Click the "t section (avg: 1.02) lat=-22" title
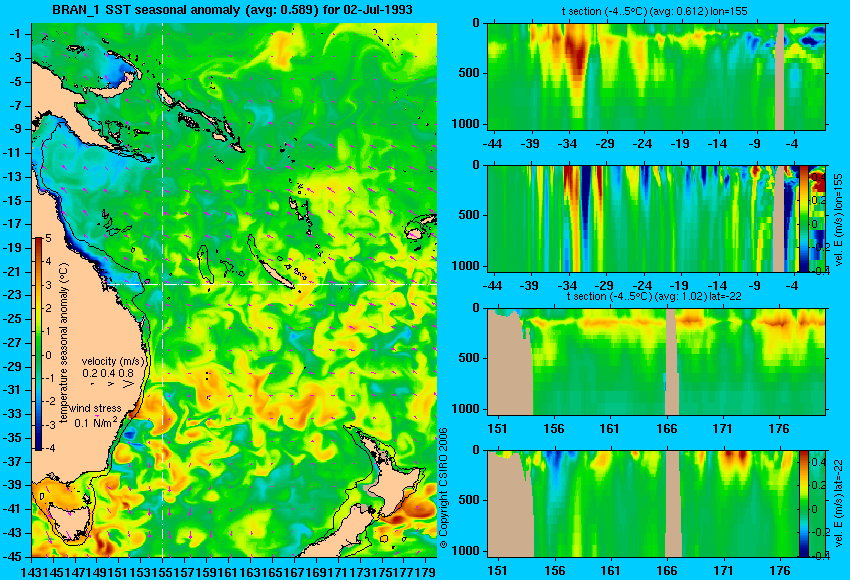This screenshot has width=850, height=580. tap(654, 297)
